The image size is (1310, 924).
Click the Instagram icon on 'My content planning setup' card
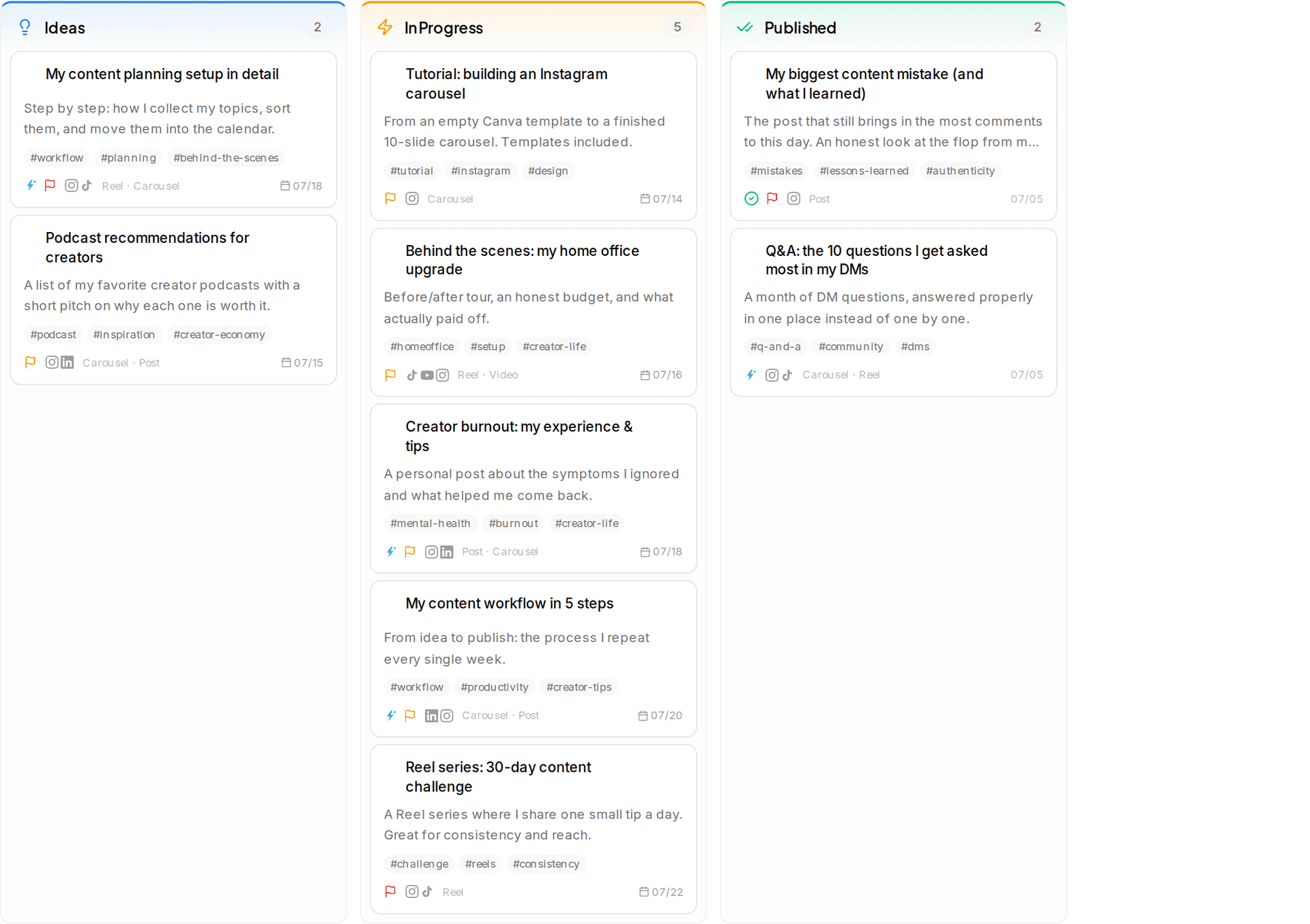click(x=71, y=186)
